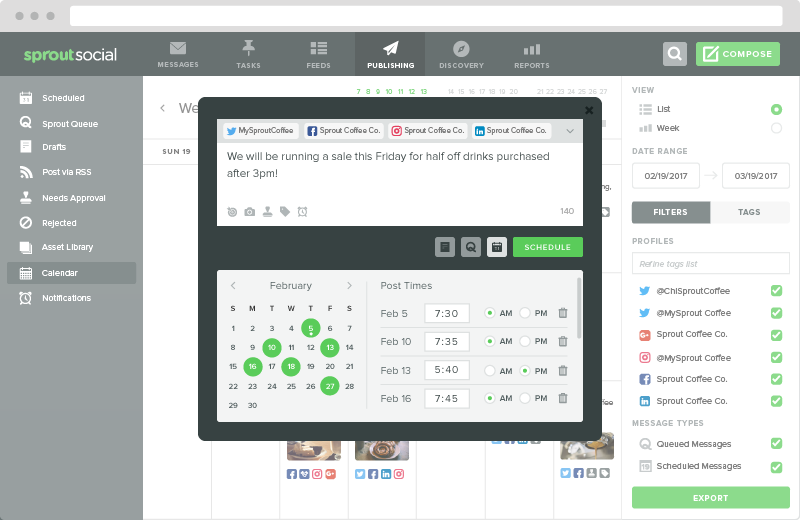Screen dimensions: 800x520
Task: Click the target icon below message text
Action: coord(232,212)
